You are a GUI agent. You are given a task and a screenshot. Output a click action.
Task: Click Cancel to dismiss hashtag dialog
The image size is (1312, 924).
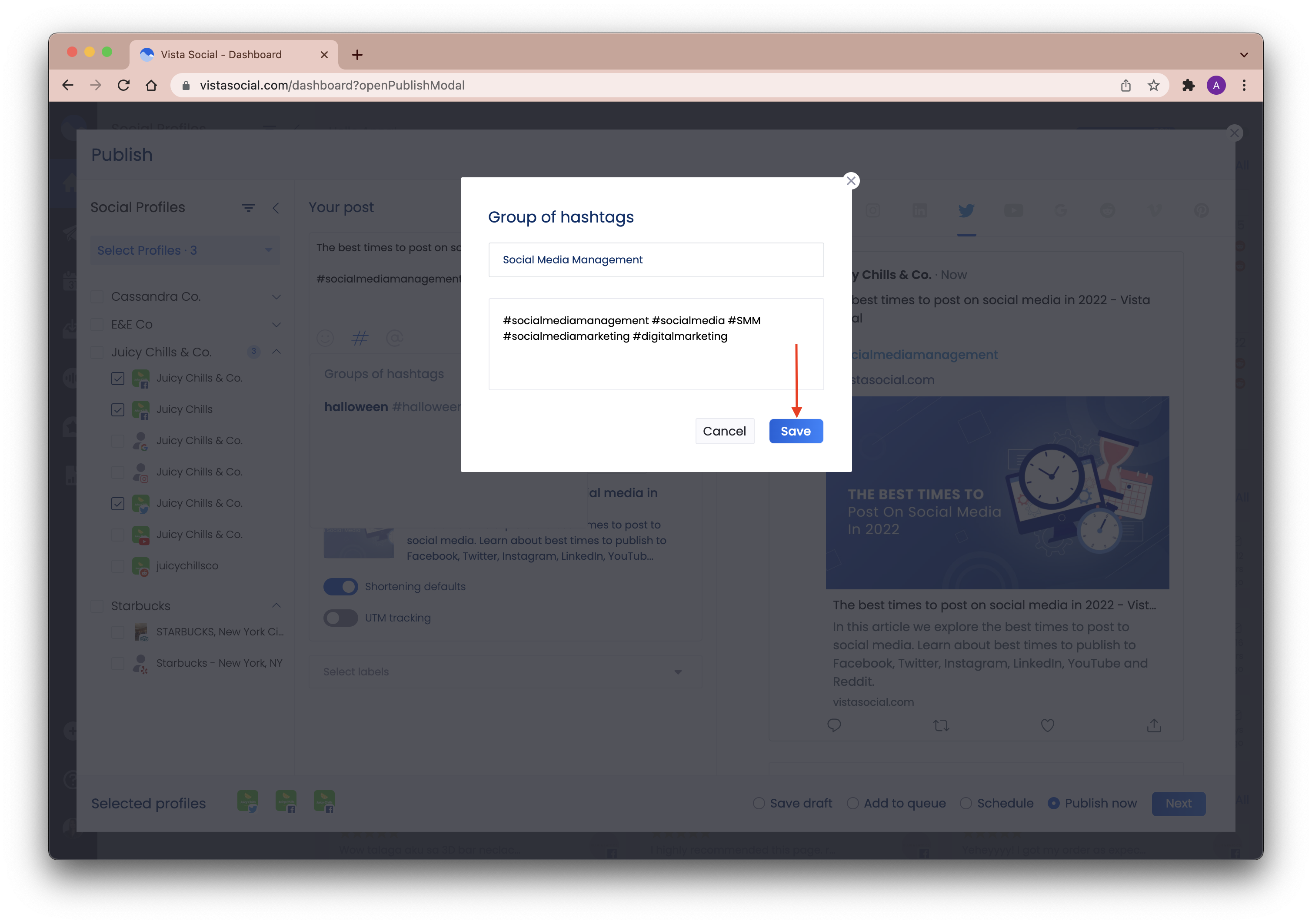725,431
